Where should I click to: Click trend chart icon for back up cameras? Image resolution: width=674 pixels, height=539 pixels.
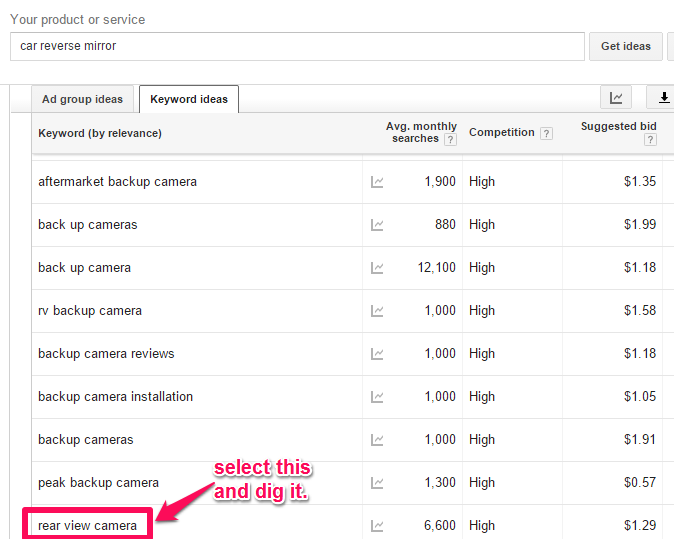click(x=377, y=225)
